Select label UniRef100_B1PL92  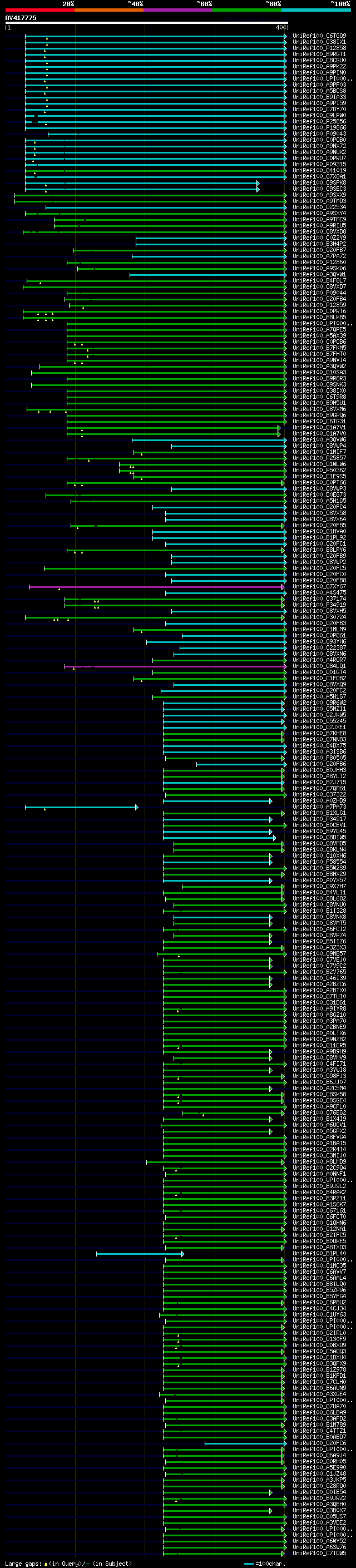(319, 537)
